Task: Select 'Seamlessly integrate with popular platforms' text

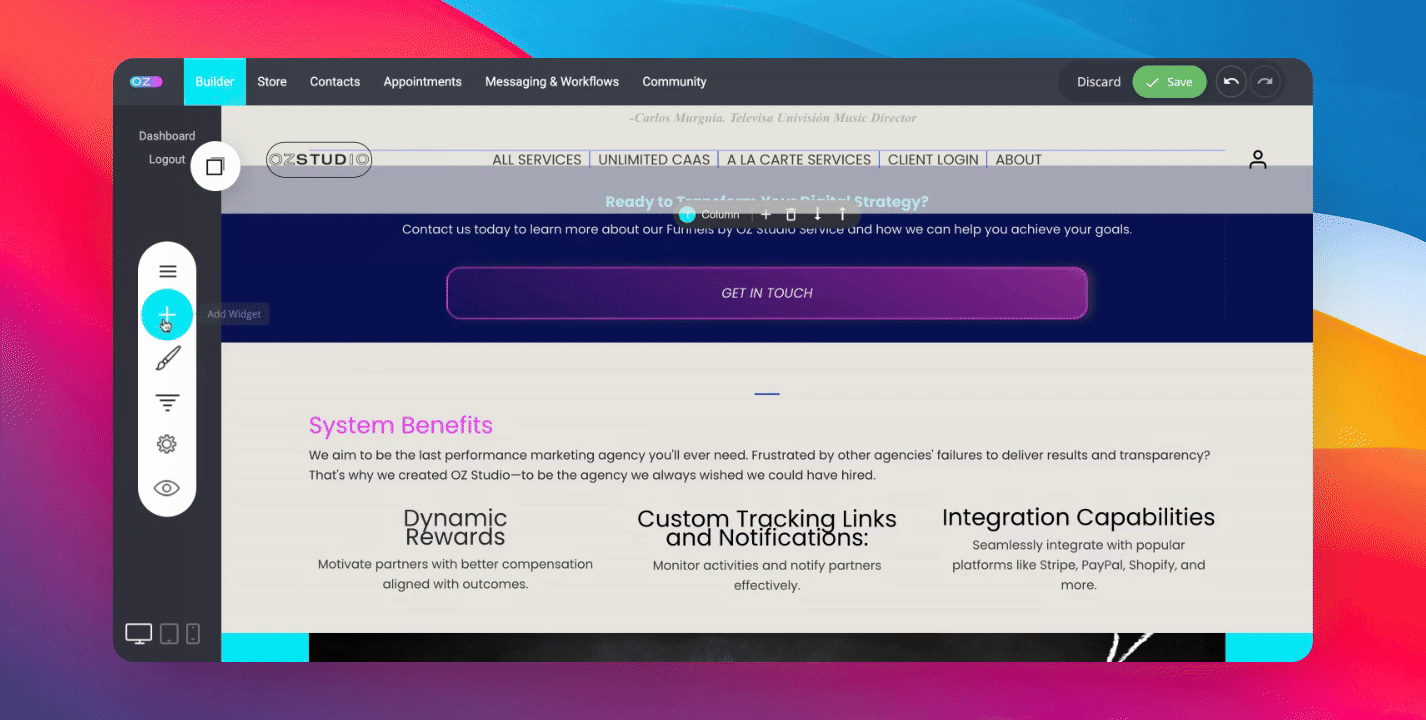Action: coord(1078,565)
